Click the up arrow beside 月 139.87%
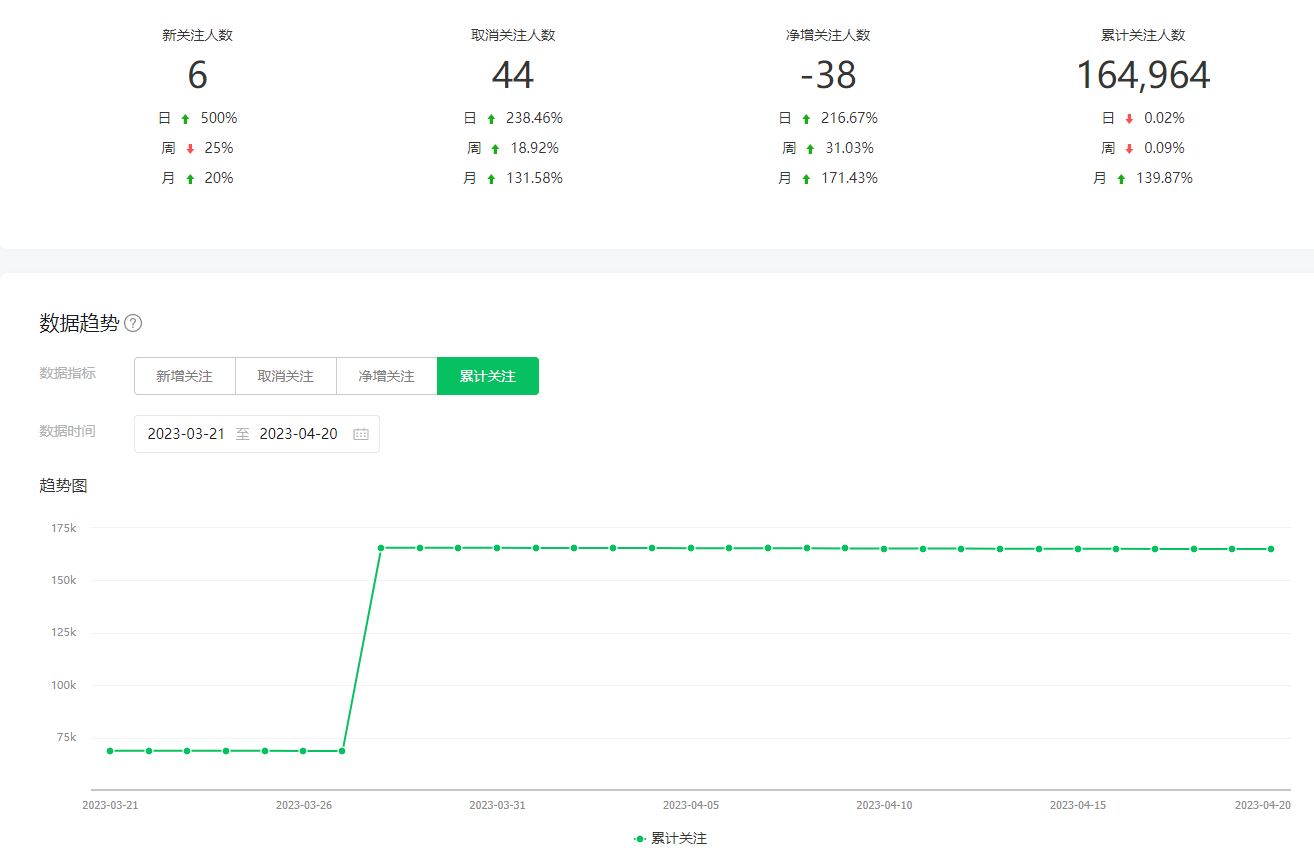 pyautogui.click(x=1121, y=179)
